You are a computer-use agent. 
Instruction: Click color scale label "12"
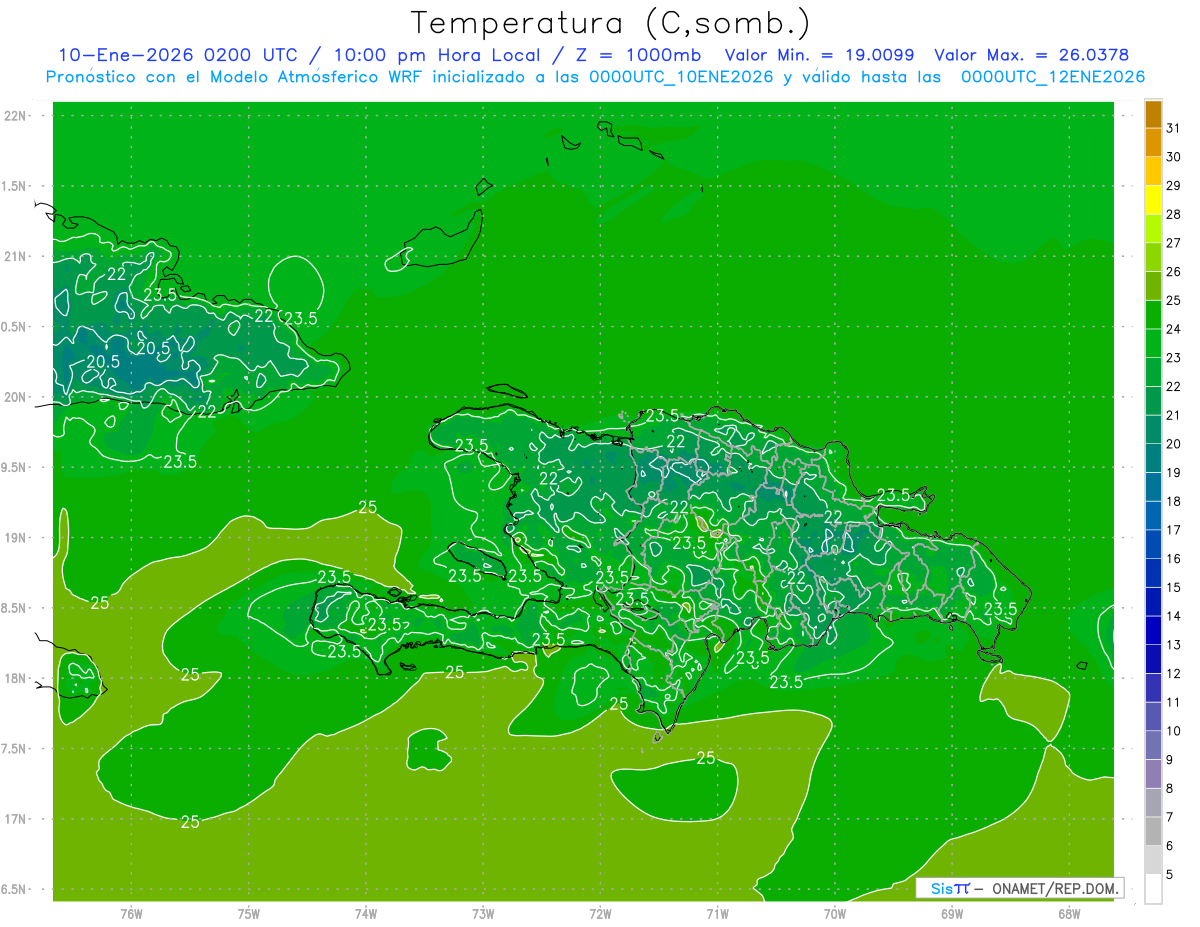(x=1174, y=673)
